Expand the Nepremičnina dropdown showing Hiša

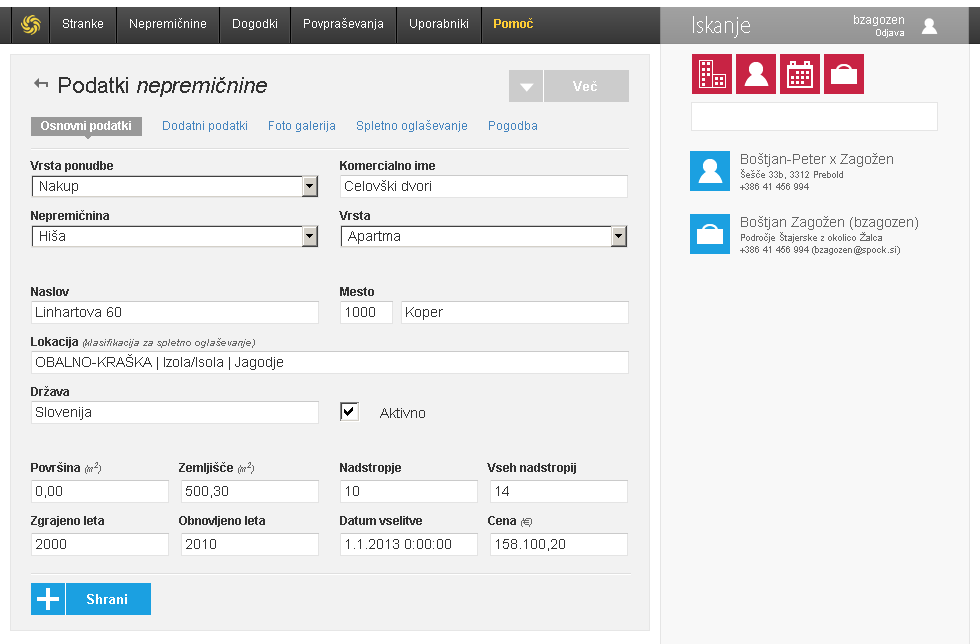point(310,236)
